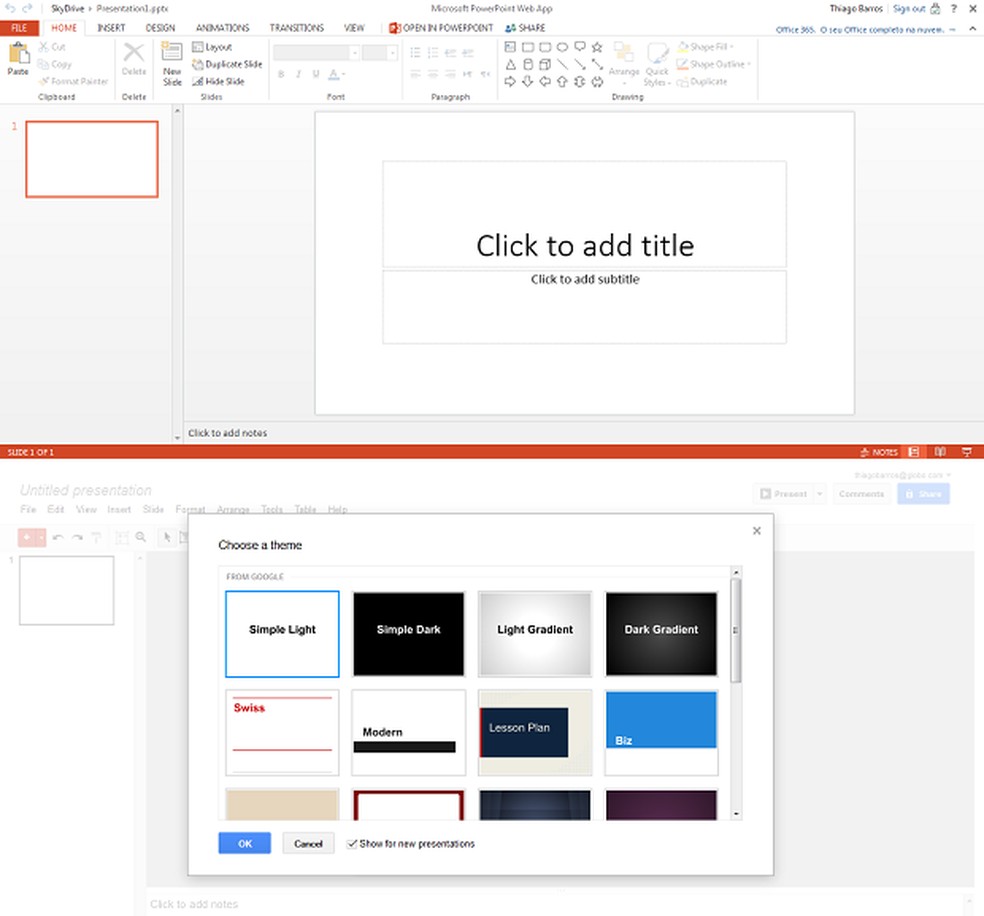984x916 pixels.
Task: Open the Format menu in Google Slides
Action: coord(190,509)
